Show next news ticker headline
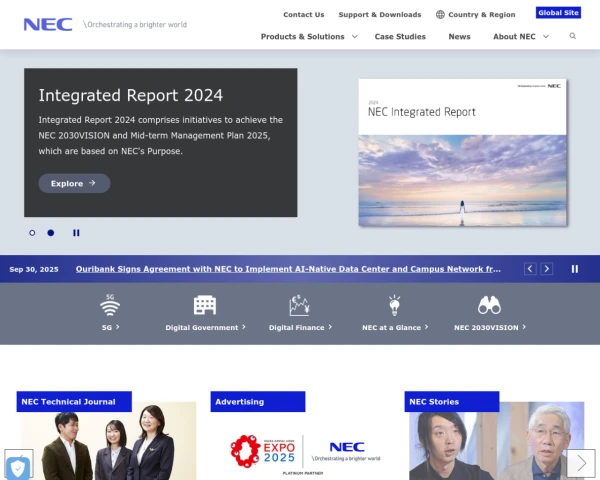600x480 pixels. pyautogui.click(x=547, y=269)
